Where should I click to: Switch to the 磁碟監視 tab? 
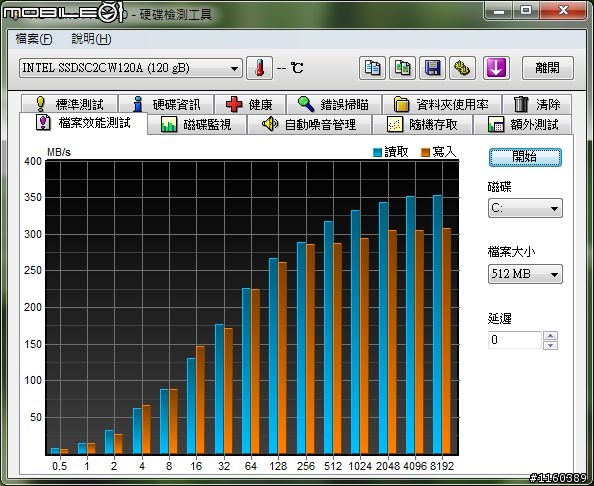click(197, 124)
